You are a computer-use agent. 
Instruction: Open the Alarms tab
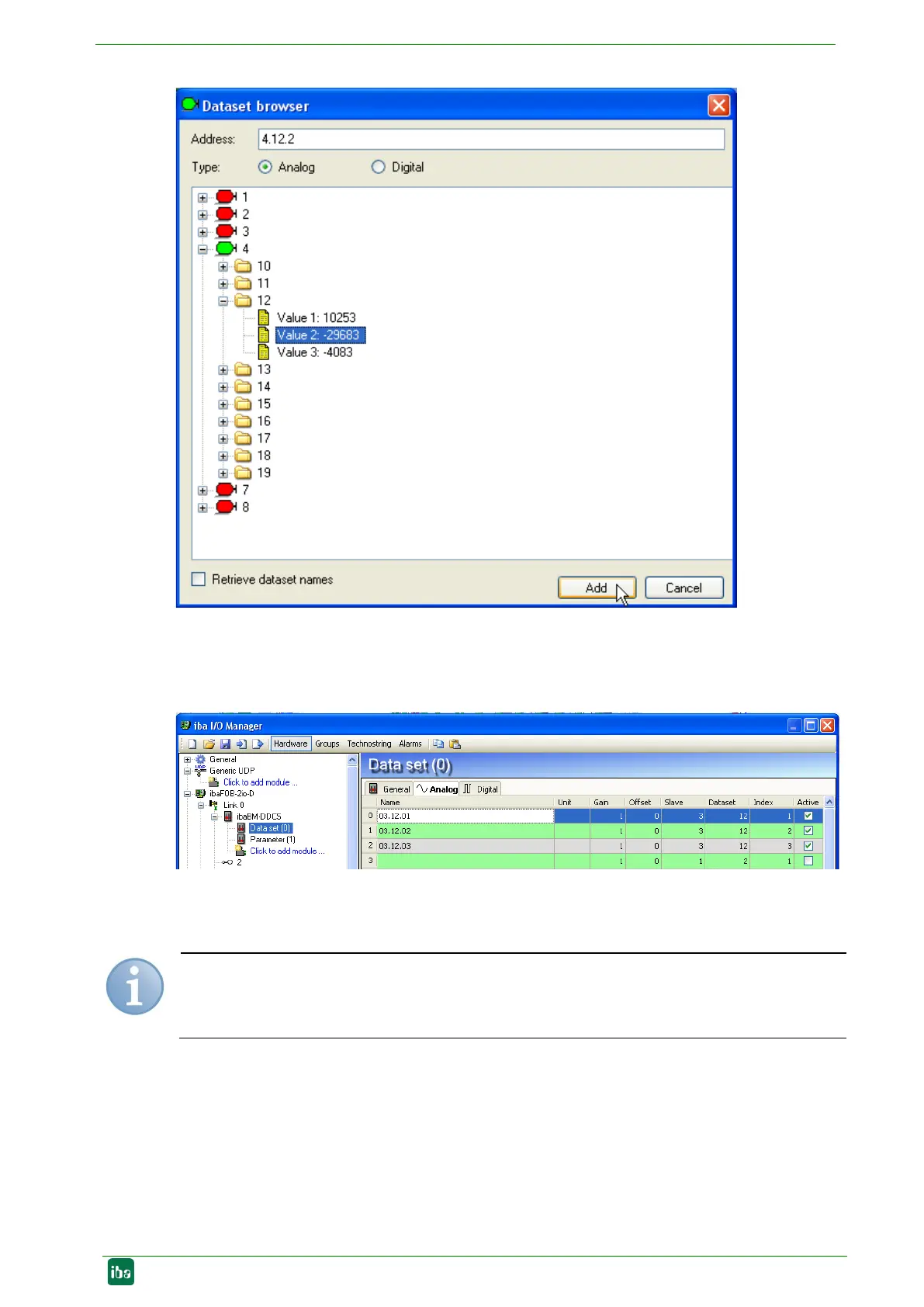click(410, 744)
